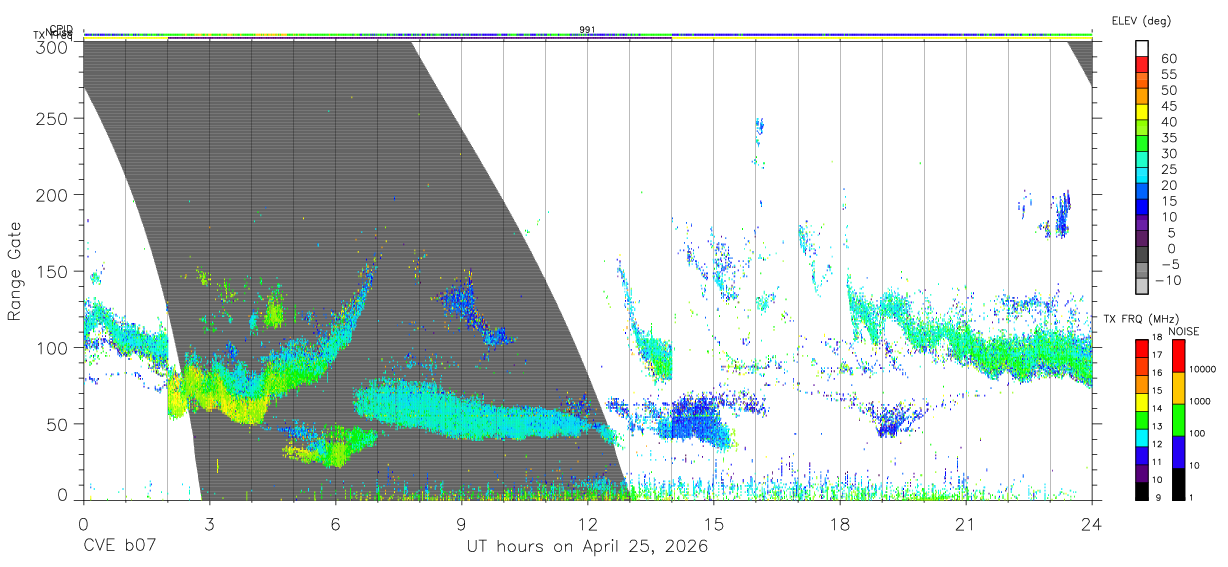Pick TX FRQ color bar black segment between 9 and 10

(1141, 490)
